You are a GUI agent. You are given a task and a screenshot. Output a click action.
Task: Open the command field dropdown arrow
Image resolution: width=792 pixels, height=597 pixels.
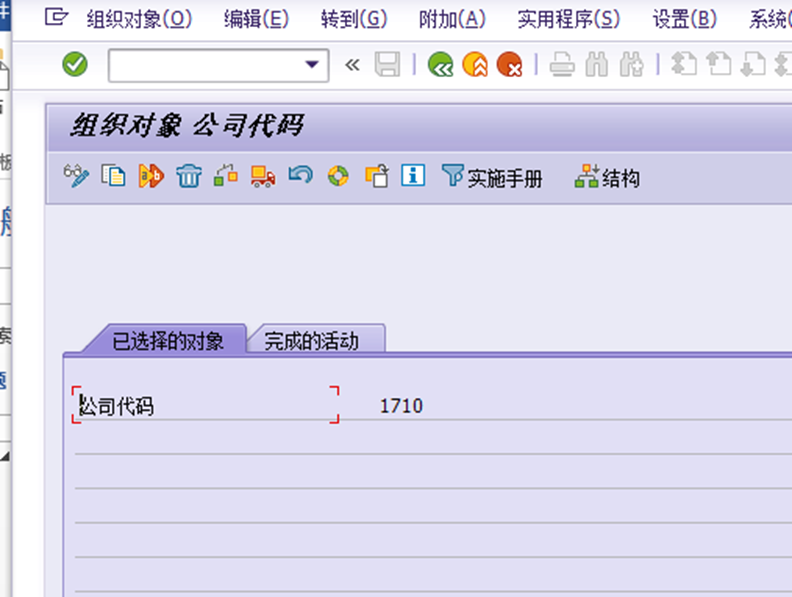pyautogui.click(x=312, y=65)
